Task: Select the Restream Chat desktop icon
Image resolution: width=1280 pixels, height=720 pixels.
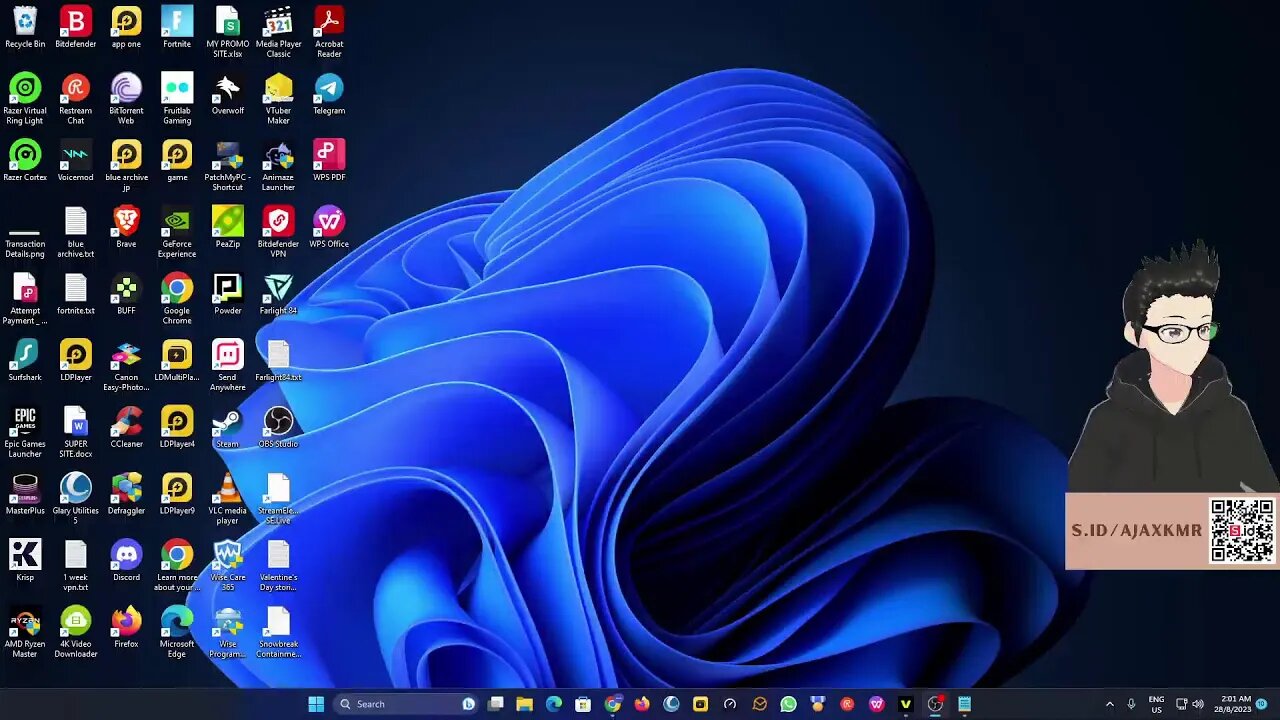Action: pyautogui.click(x=76, y=99)
